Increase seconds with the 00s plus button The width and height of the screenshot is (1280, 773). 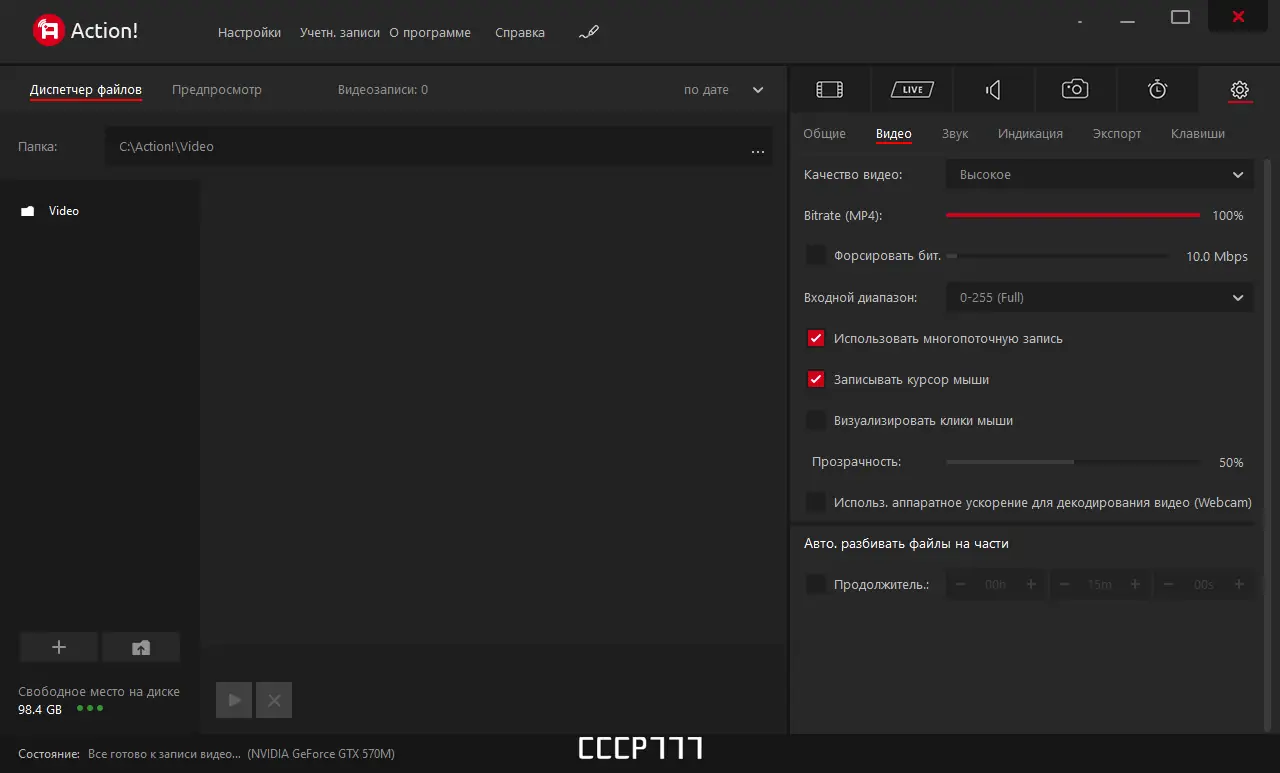pos(1239,584)
